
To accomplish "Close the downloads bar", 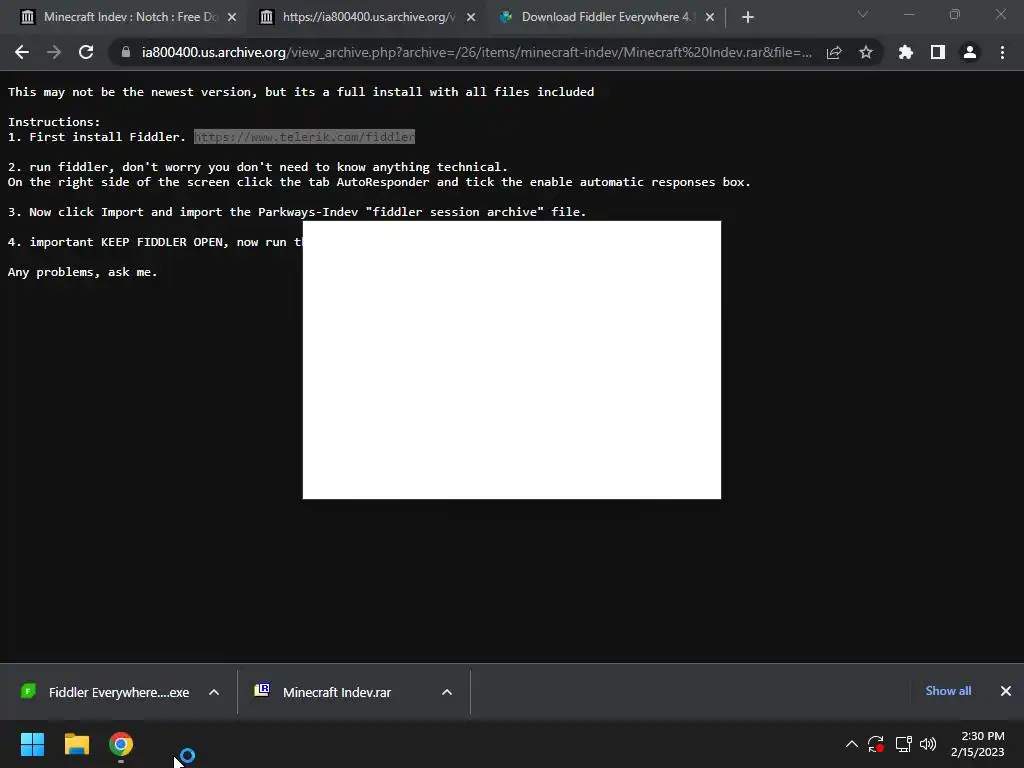I will coord(1006,691).
